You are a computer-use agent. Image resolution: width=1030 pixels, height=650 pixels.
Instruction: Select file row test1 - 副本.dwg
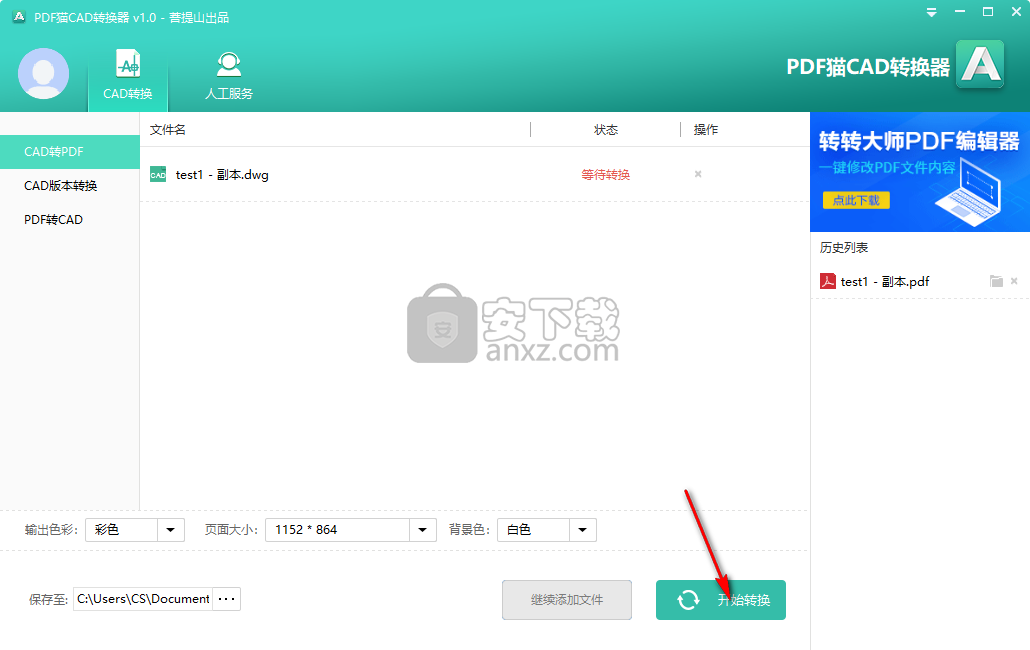tap(474, 175)
